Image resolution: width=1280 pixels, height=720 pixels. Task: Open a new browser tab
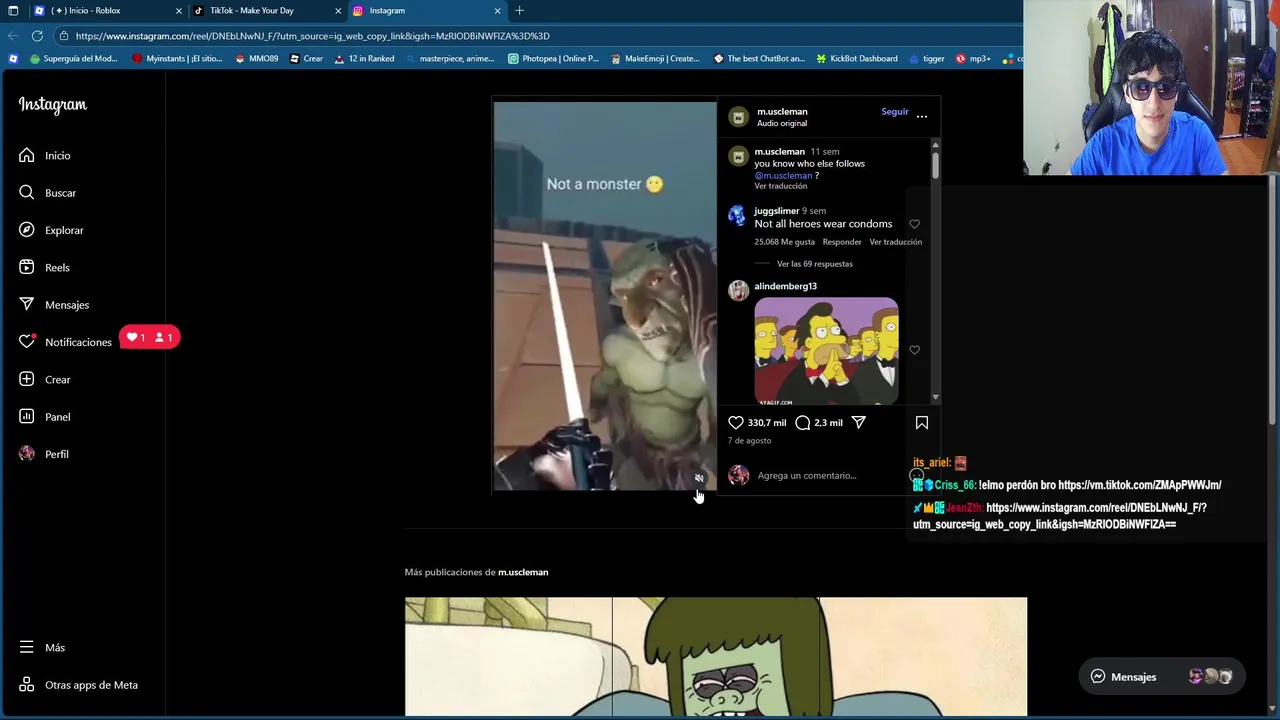[519, 11]
